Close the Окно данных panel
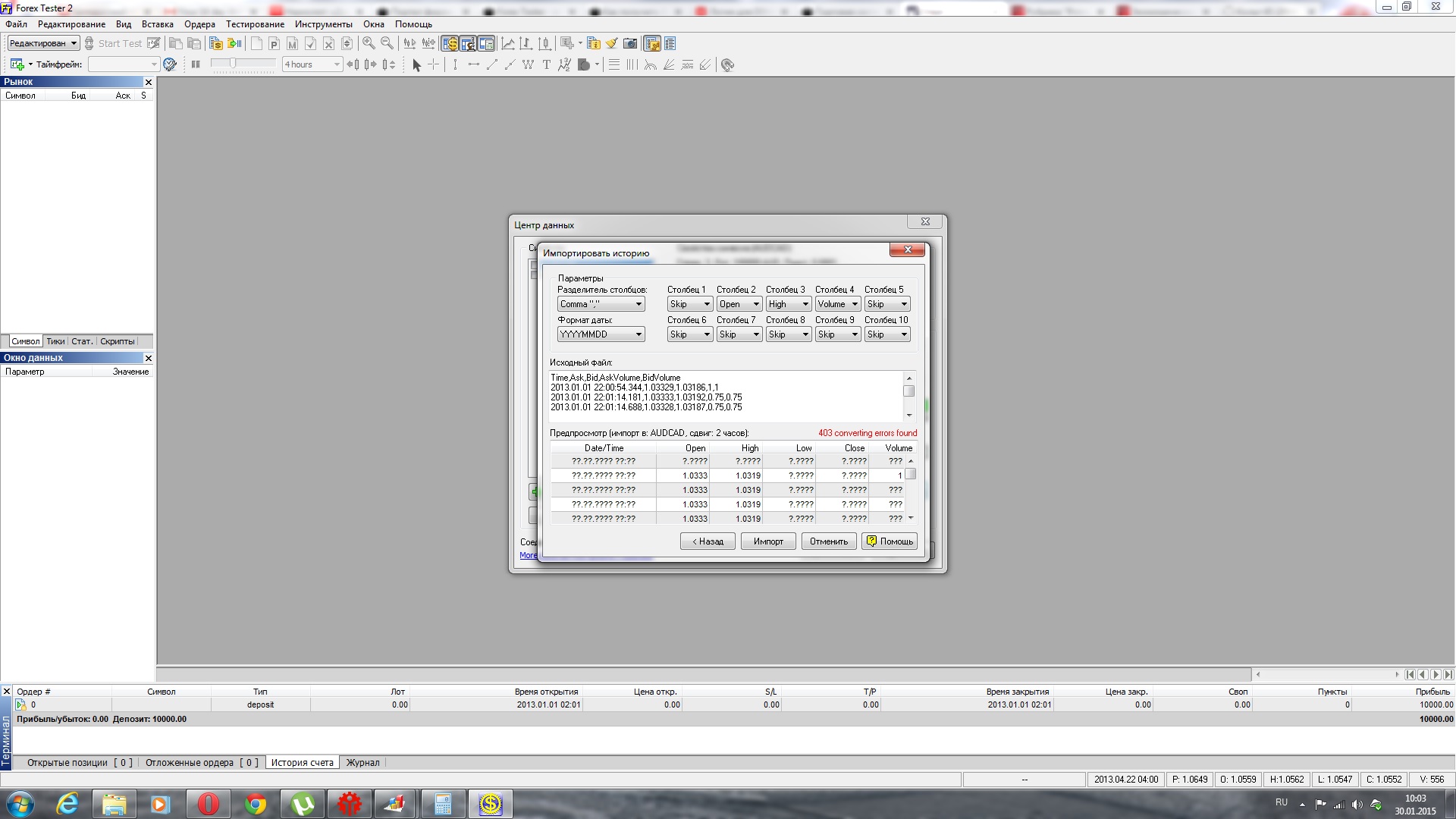Screen dimensions: 1456x819 (148, 358)
